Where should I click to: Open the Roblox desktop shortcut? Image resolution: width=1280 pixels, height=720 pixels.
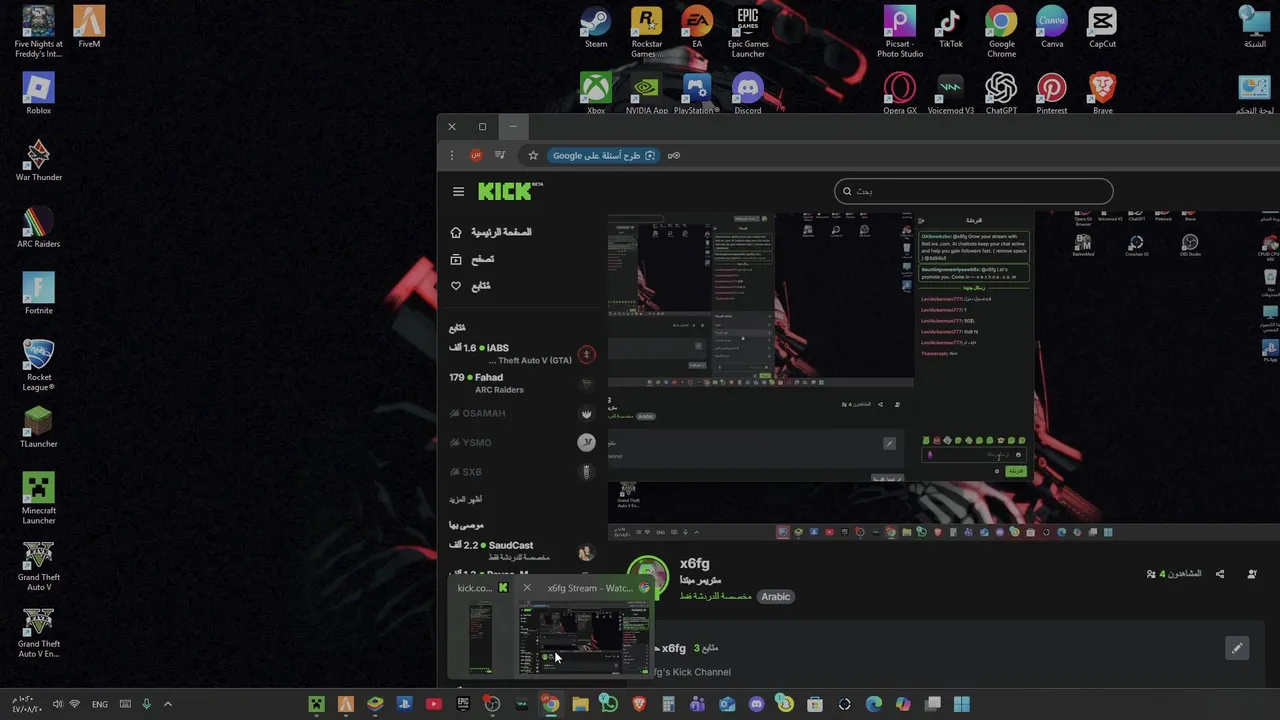tap(39, 94)
